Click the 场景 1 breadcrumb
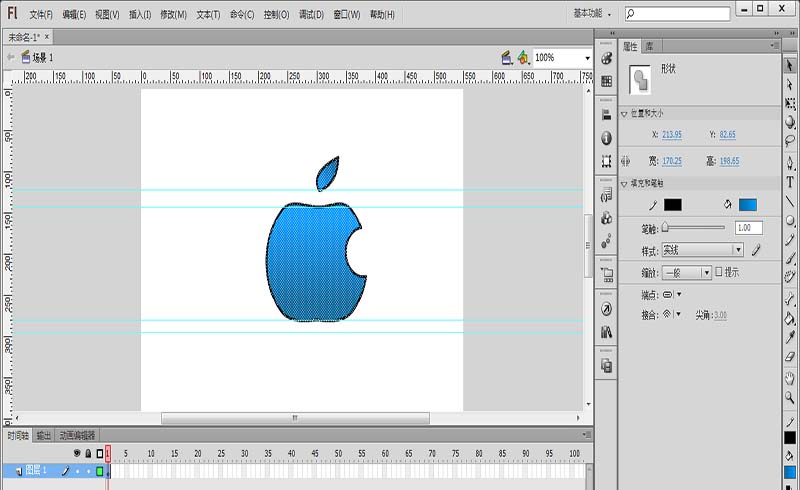The width and height of the screenshot is (800, 490). pos(43,58)
